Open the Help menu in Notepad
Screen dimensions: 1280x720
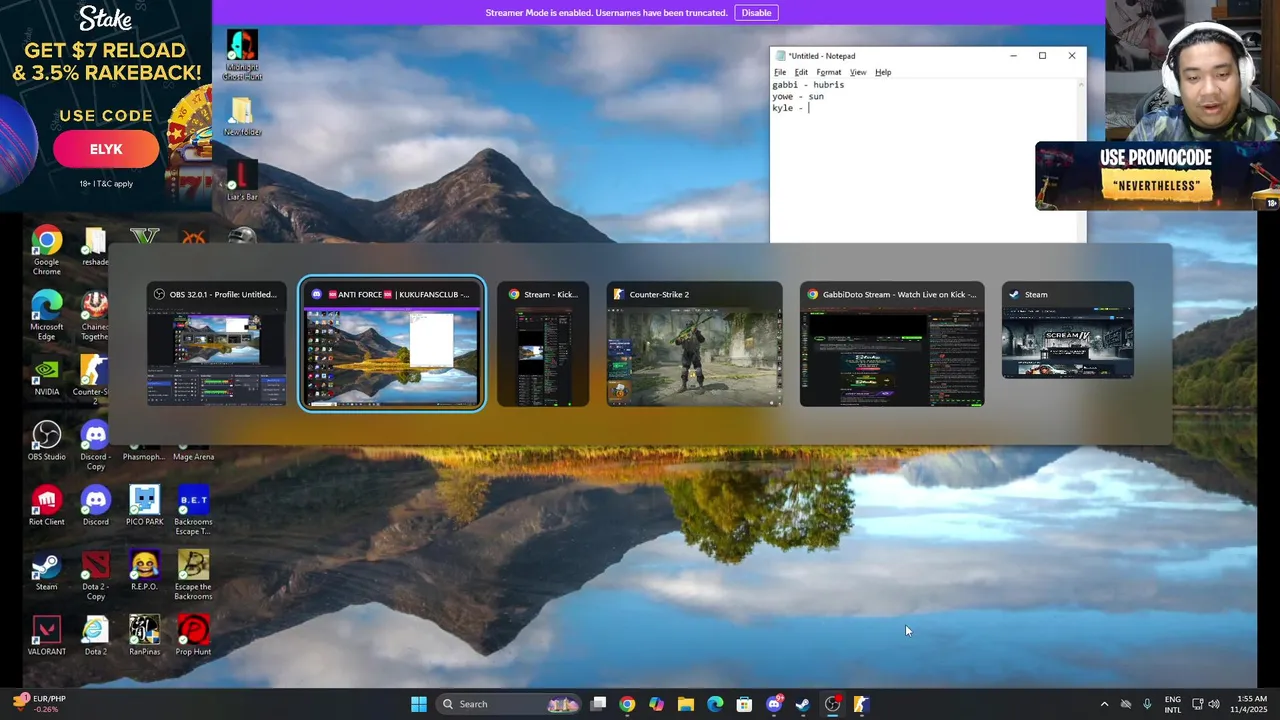click(x=883, y=72)
